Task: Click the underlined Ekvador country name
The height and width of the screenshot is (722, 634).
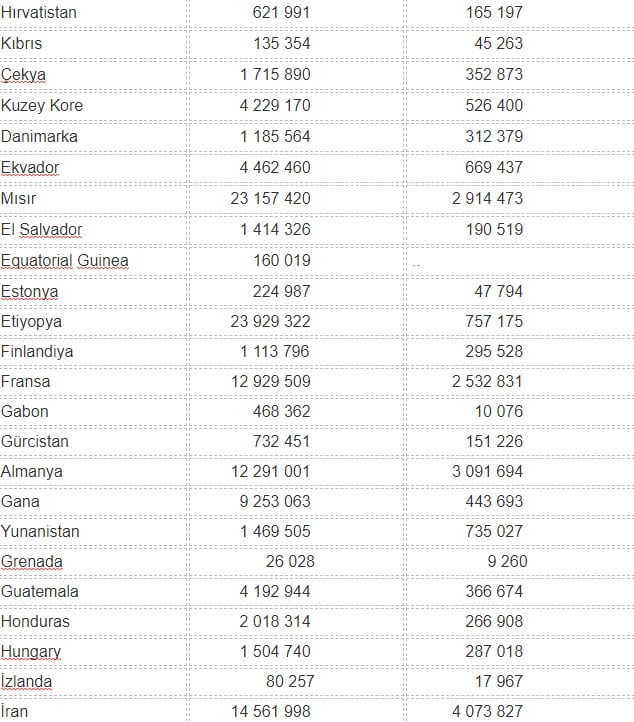Action: tap(30, 167)
